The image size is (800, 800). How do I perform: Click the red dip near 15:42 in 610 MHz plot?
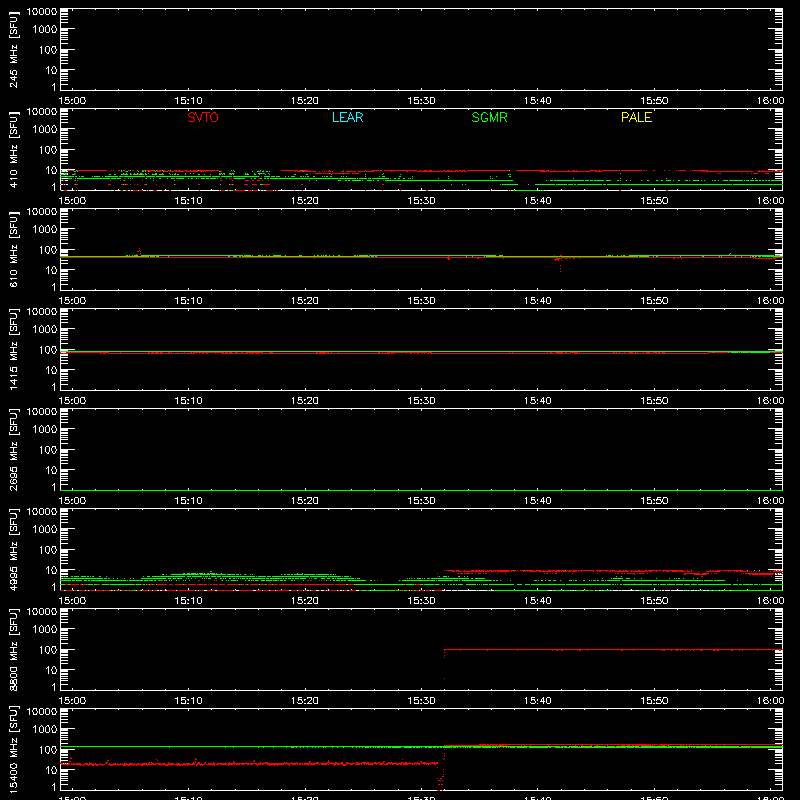[x=560, y=263]
